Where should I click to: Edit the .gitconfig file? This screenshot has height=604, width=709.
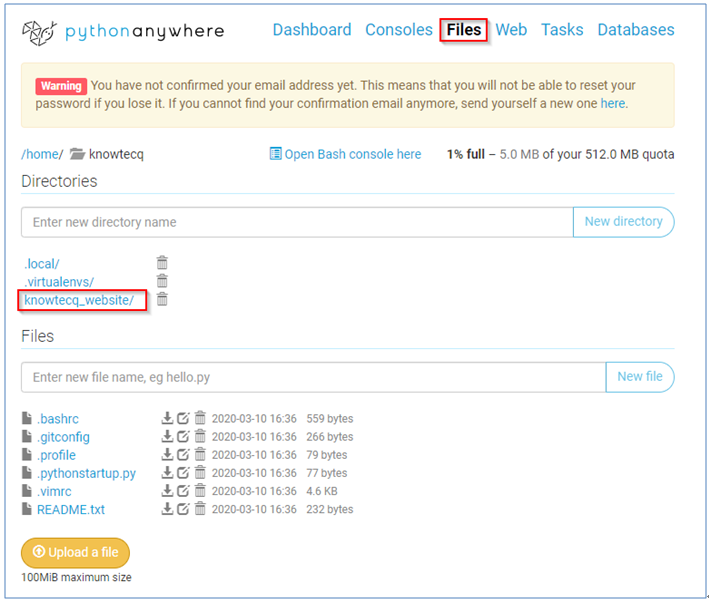click(x=183, y=436)
